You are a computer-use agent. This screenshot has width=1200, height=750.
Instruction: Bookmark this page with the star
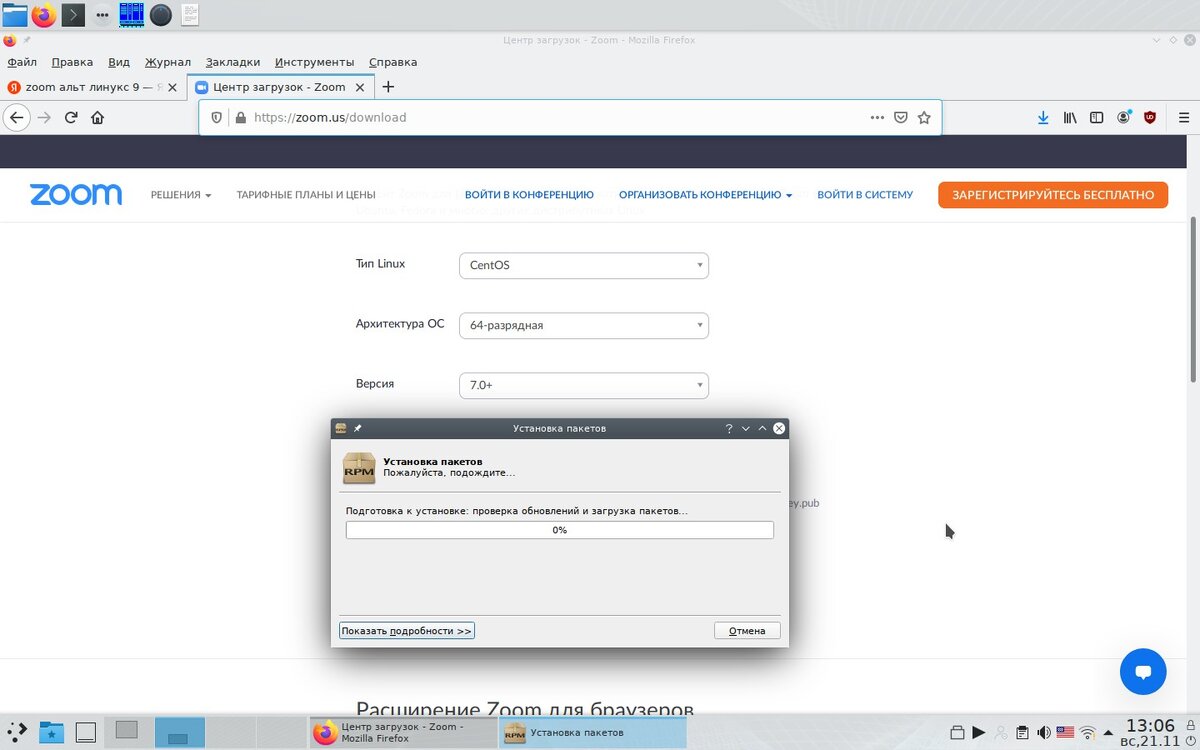pyautogui.click(x=924, y=117)
